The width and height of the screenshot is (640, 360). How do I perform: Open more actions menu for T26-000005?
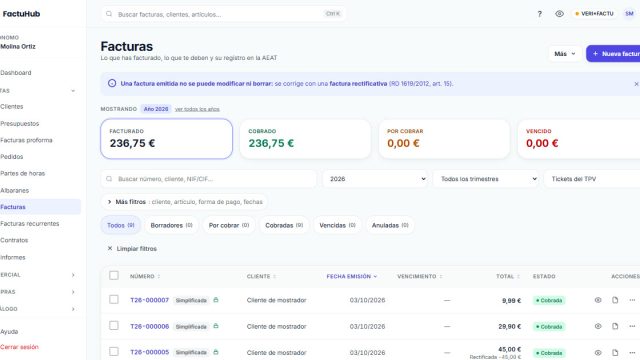coord(632,352)
